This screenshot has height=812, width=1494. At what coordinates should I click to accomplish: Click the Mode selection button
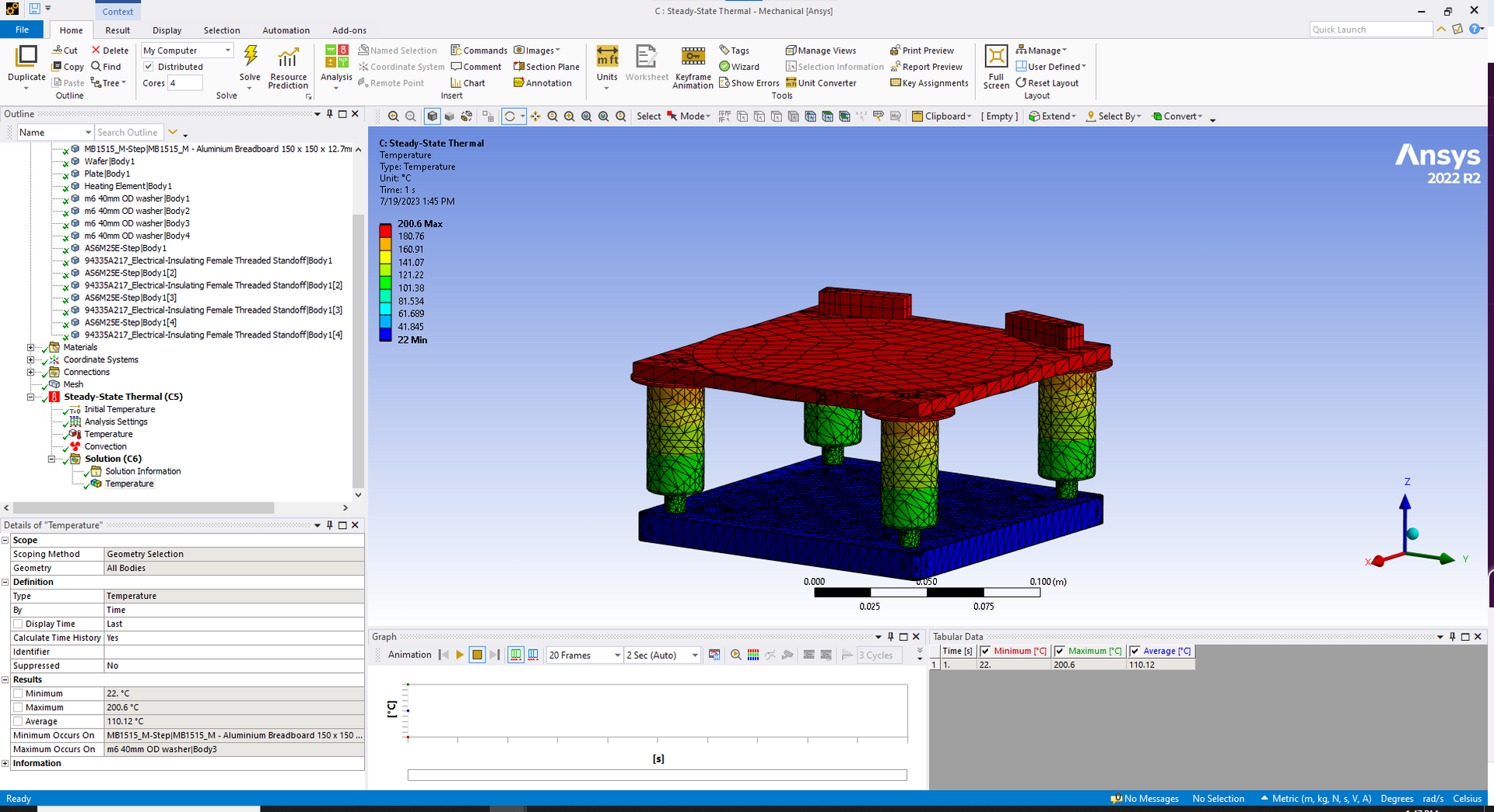click(x=688, y=117)
